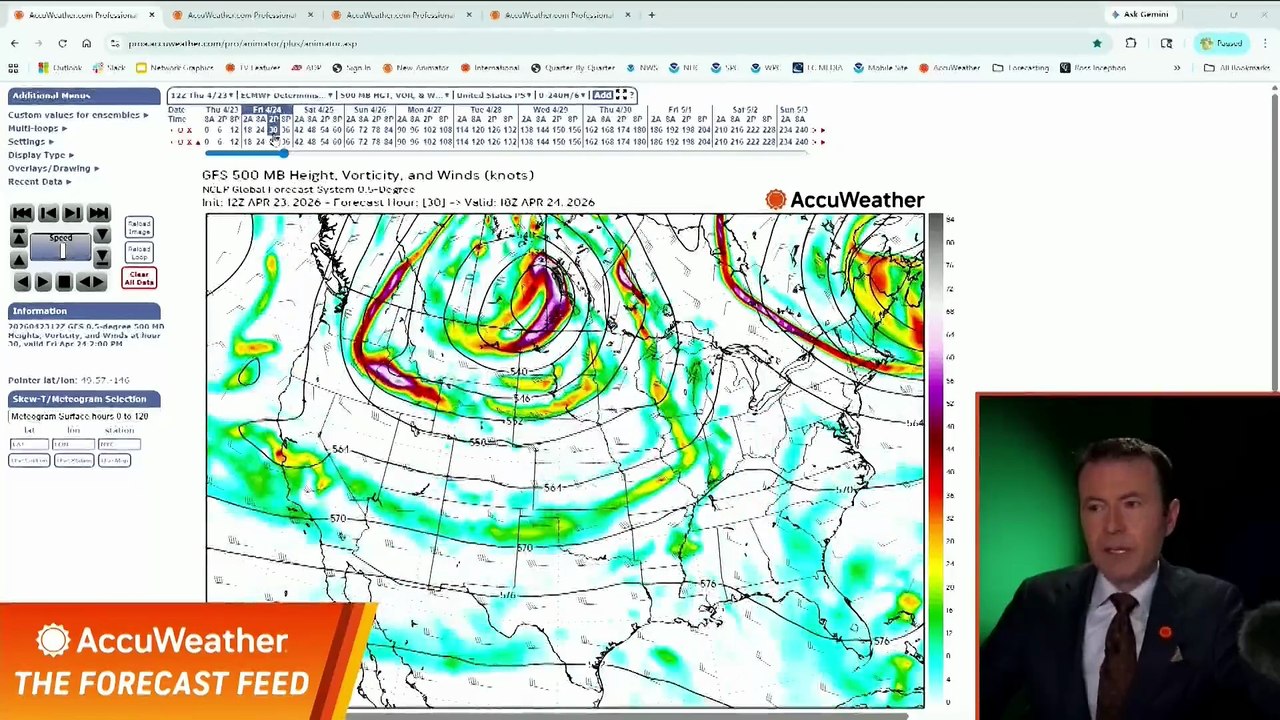
Task: Open the United States PS region dropdown
Action: 496,95
